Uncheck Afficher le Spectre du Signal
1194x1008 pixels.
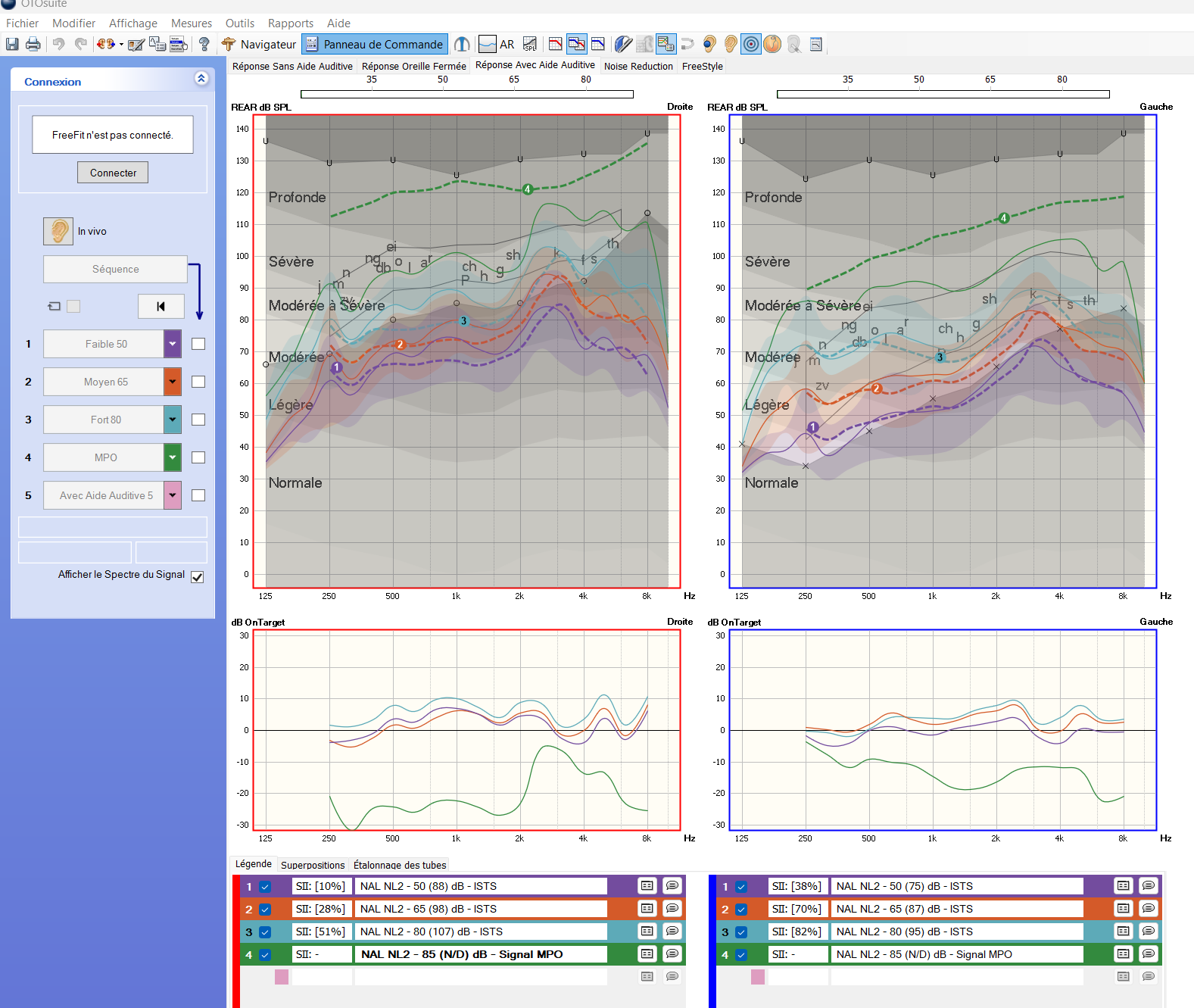click(x=198, y=577)
